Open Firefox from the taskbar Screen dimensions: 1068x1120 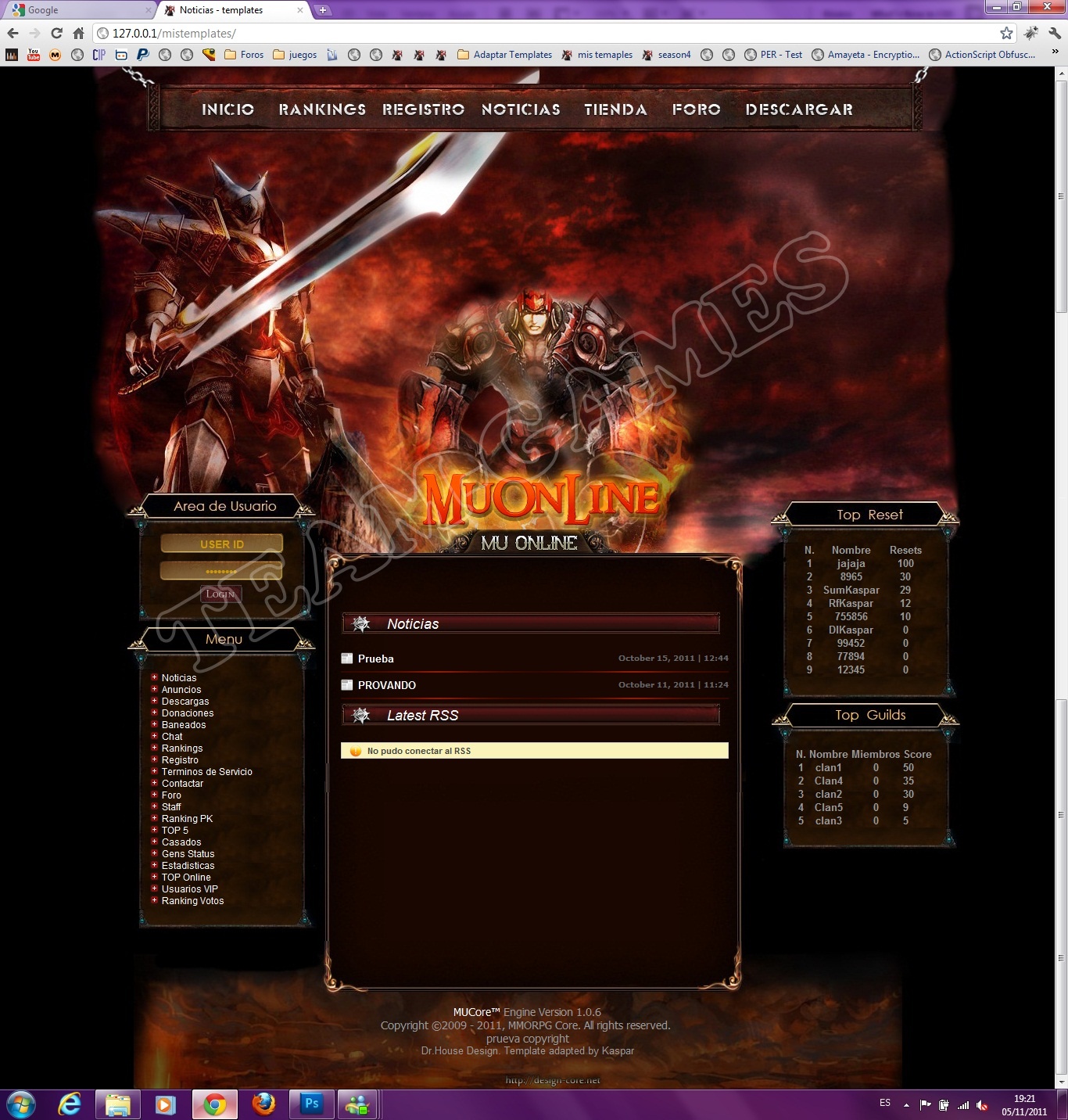pyautogui.click(x=263, y=1104)
